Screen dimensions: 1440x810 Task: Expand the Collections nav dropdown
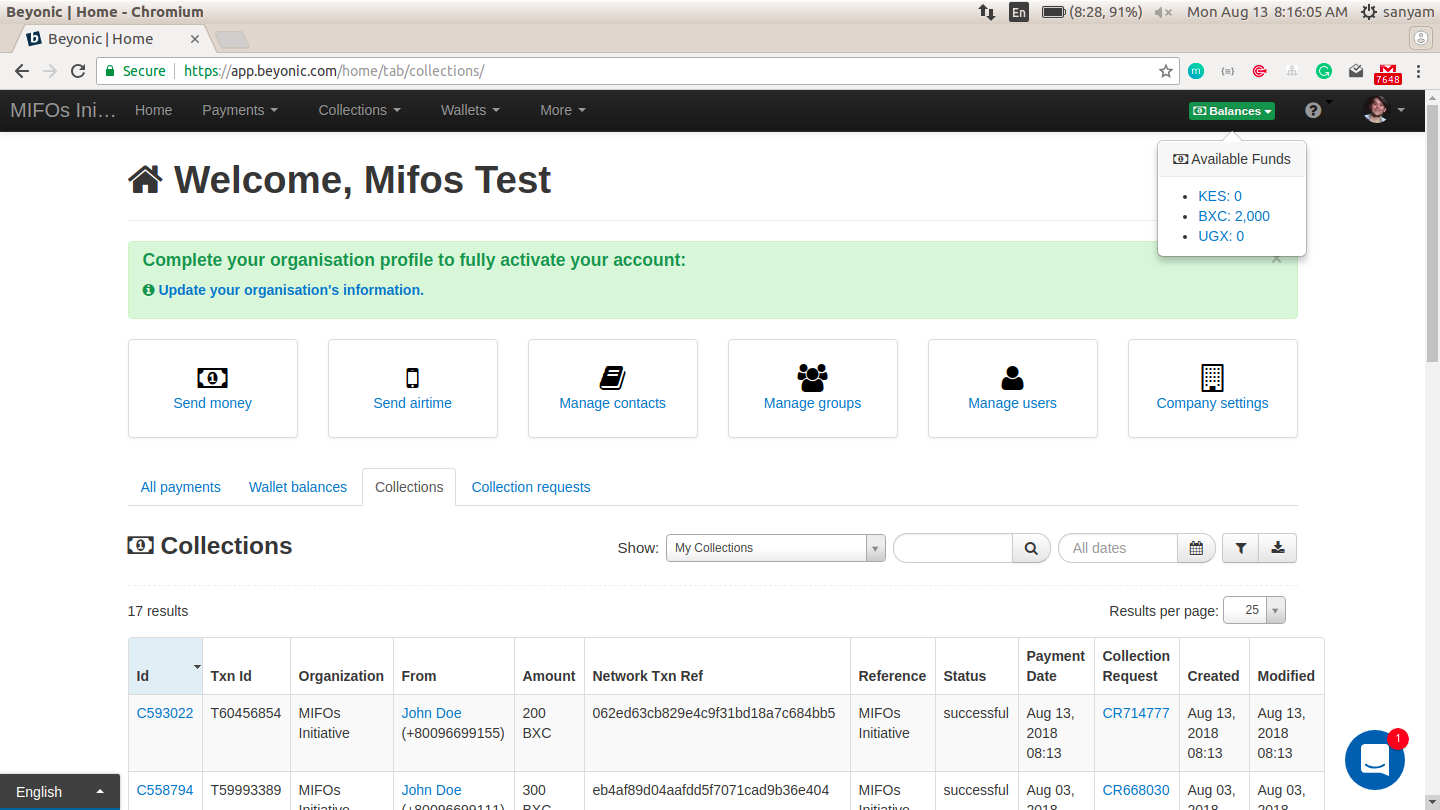pos(359,110)
